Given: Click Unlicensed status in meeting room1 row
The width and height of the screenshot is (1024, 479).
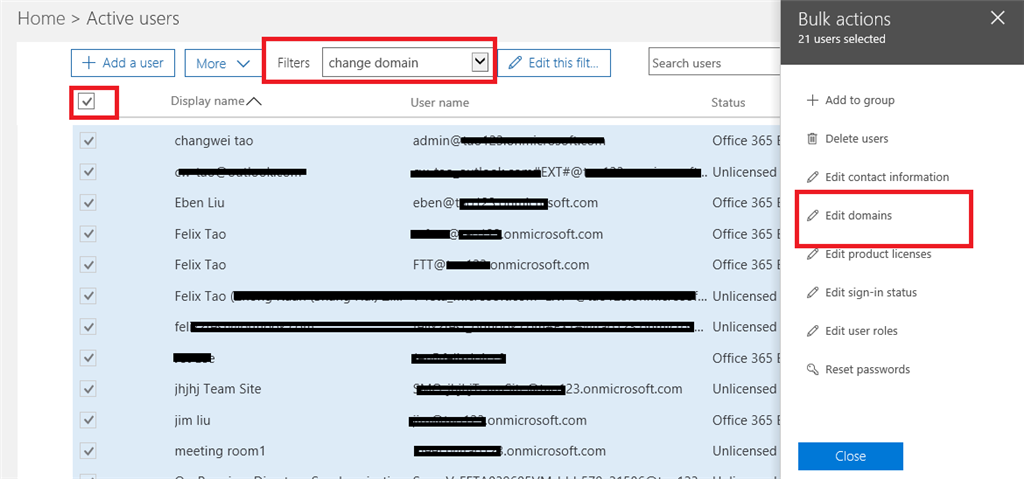Looking at the screenshot, I should pos(744,451).
